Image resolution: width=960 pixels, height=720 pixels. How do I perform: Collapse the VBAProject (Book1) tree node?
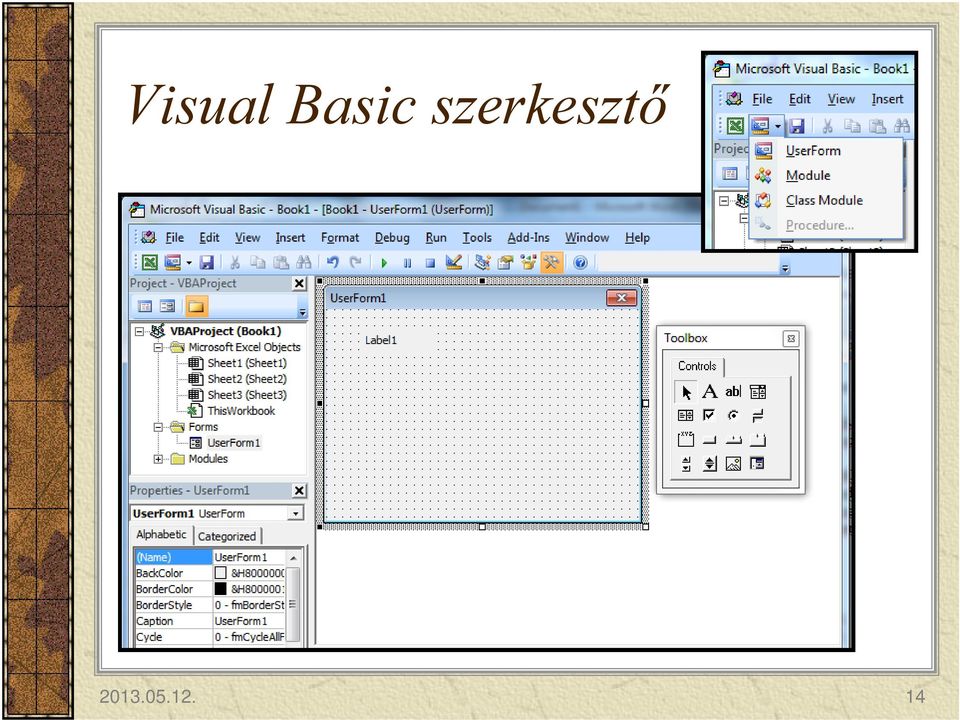140,331
